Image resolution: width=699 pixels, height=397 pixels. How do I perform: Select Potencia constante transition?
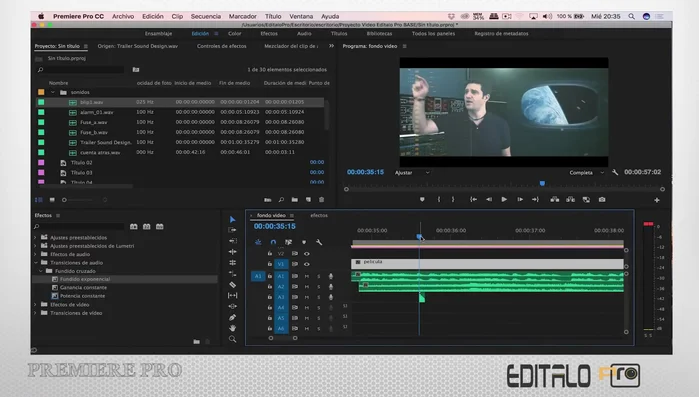click(82, 296)
